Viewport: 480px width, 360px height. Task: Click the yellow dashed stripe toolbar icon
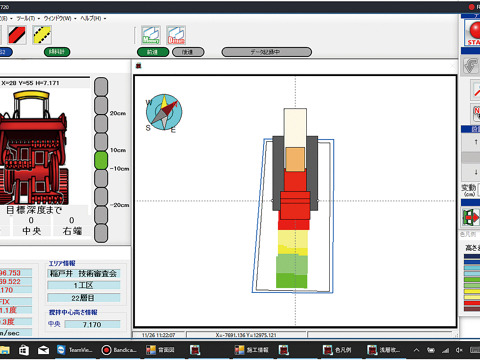click(x=42, y=35)
